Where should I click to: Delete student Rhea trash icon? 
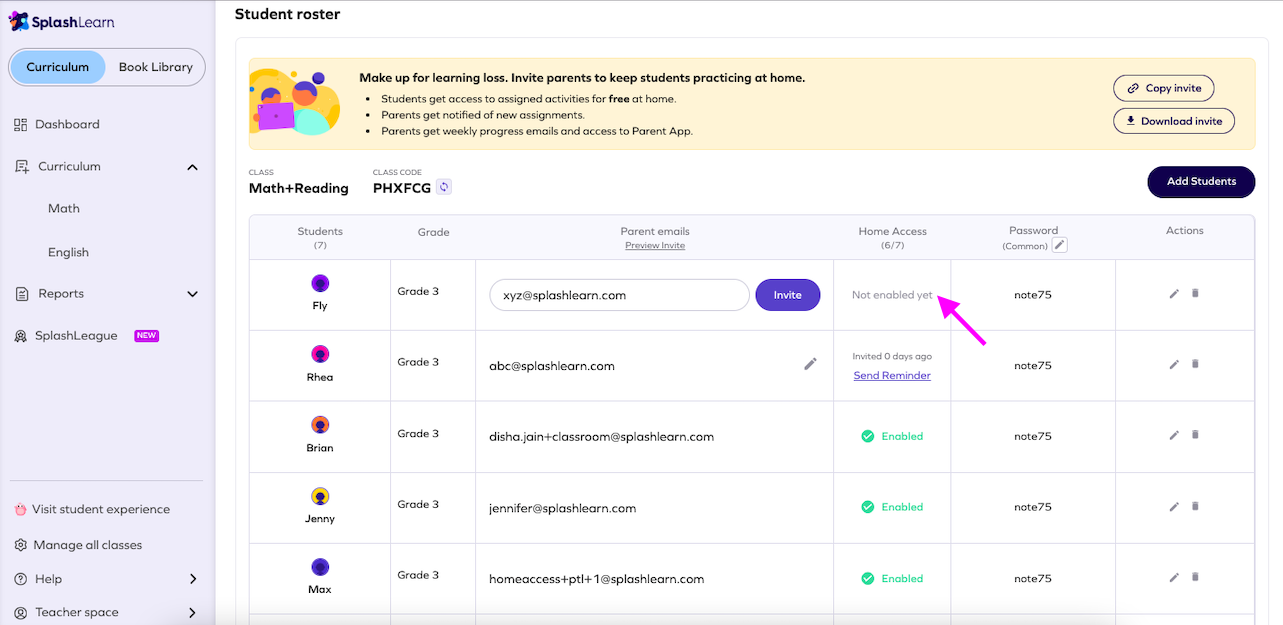coord(1195,364)
